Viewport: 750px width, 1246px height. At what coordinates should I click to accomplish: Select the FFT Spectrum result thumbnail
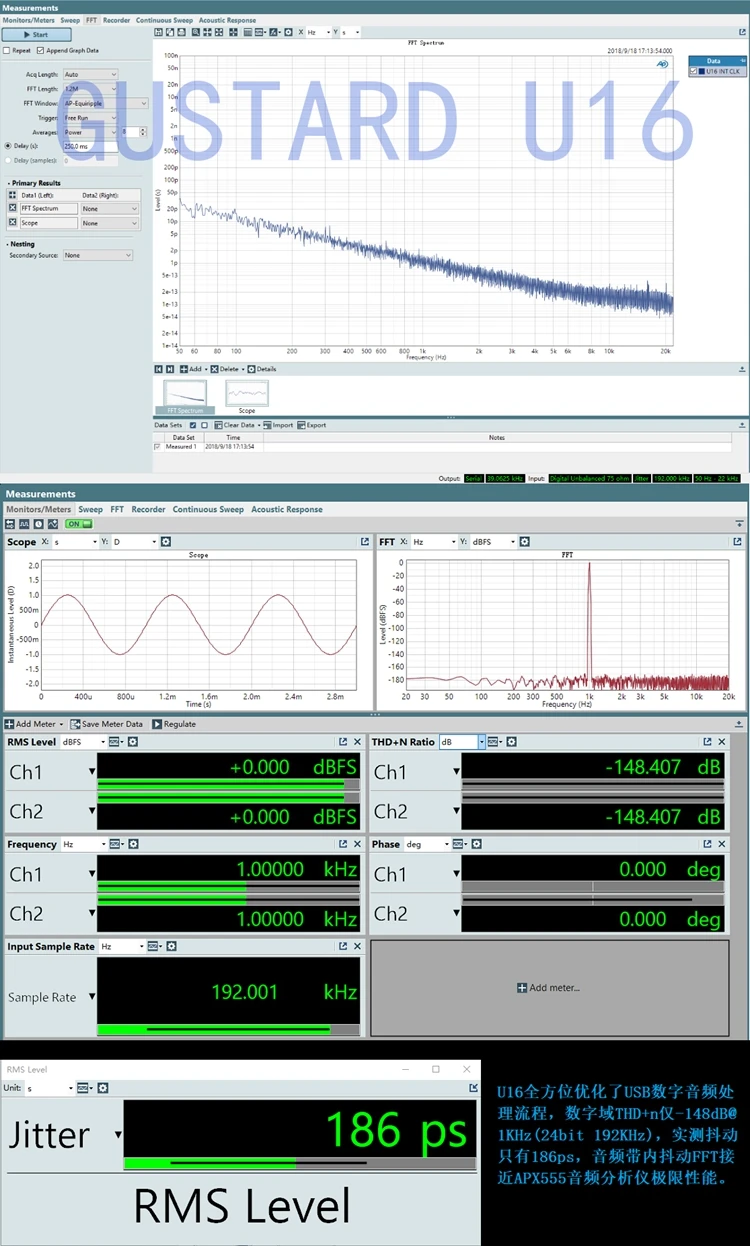tap(185, 396)
